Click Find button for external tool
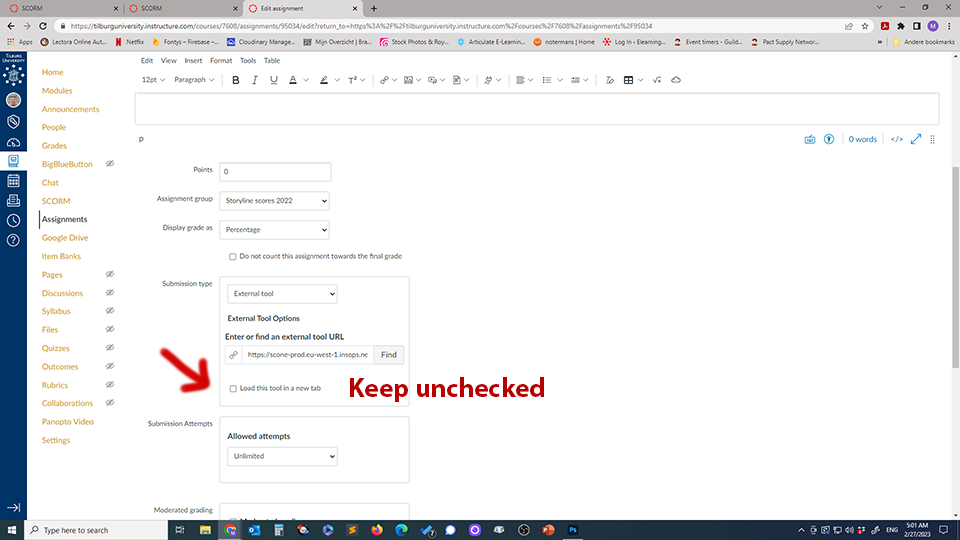The height and width of the screenshot is (540, 960). pyautogui.click(x=389, y=354)
